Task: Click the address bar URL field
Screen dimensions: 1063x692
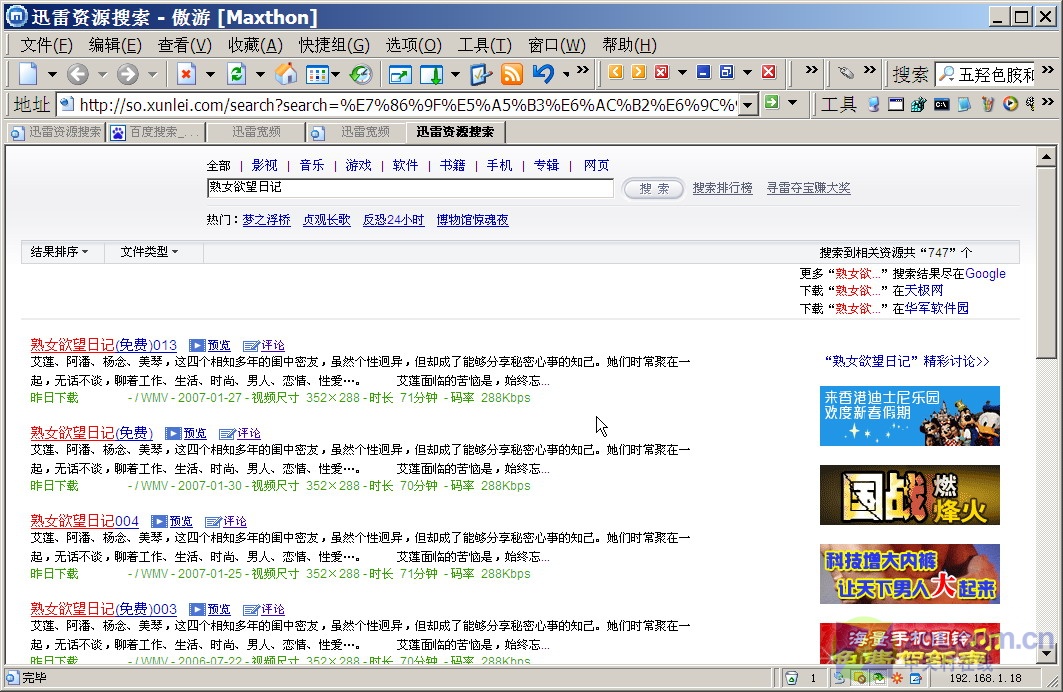Action: click(x=399, y=105)
